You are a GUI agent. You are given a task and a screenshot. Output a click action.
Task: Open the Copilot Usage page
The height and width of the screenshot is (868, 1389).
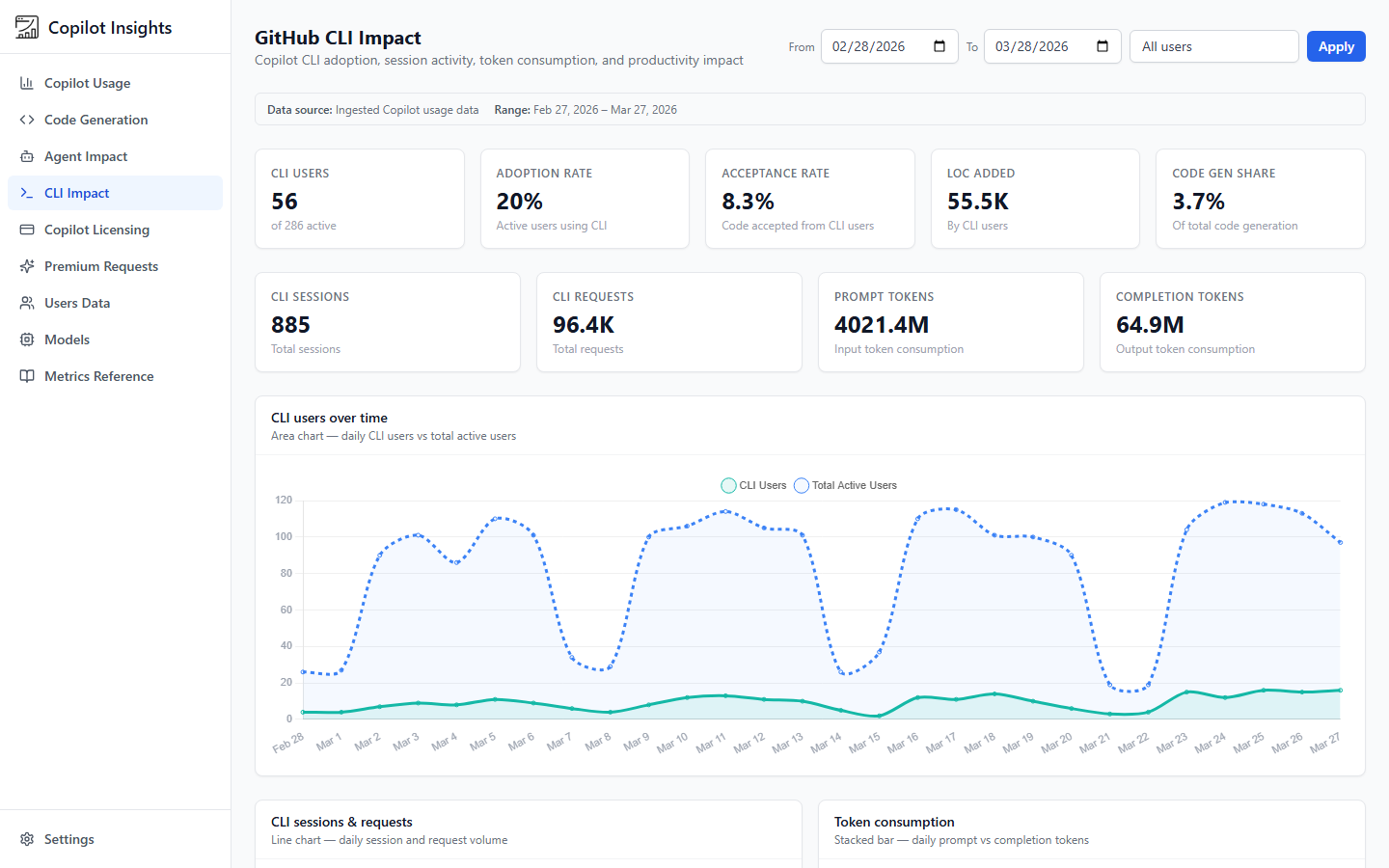(x=115, y=83)
